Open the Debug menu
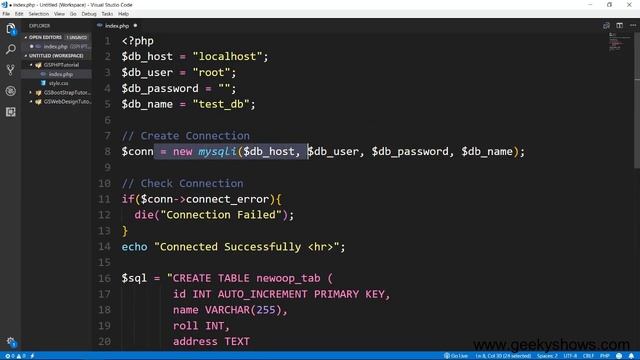 point(89,14)
